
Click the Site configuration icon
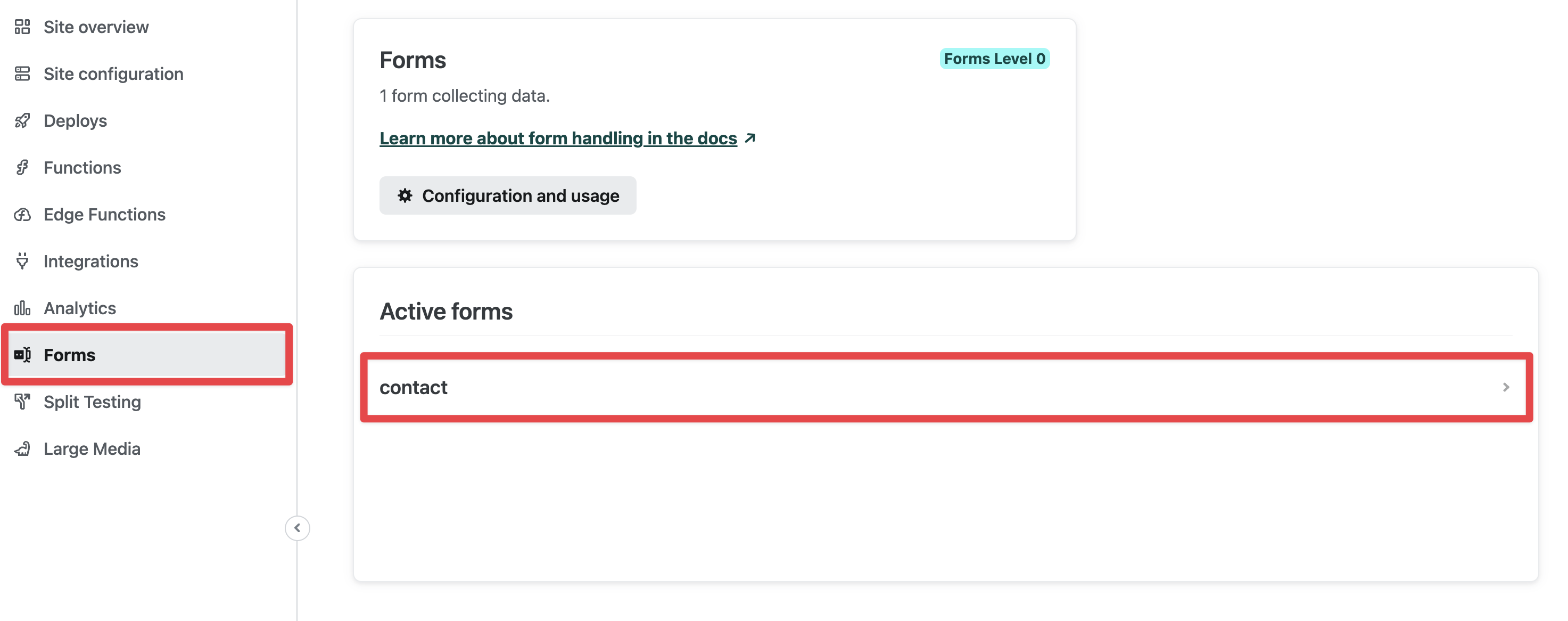tap(22, 73)
